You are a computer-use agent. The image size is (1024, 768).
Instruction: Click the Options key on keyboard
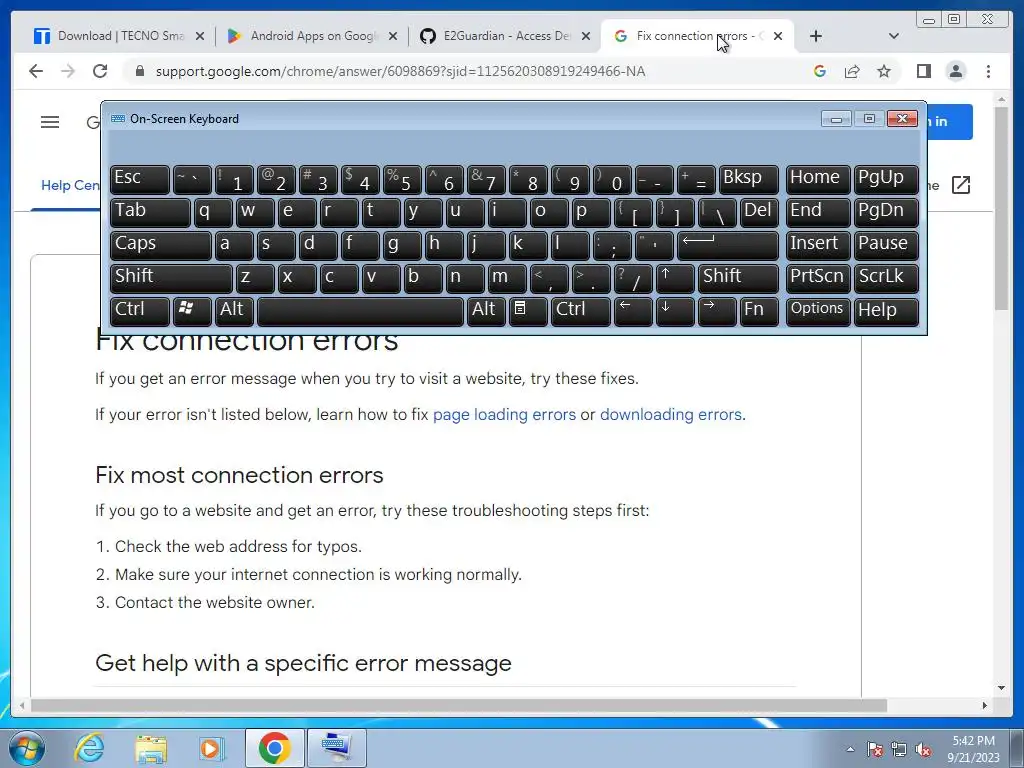pos(818,312)
